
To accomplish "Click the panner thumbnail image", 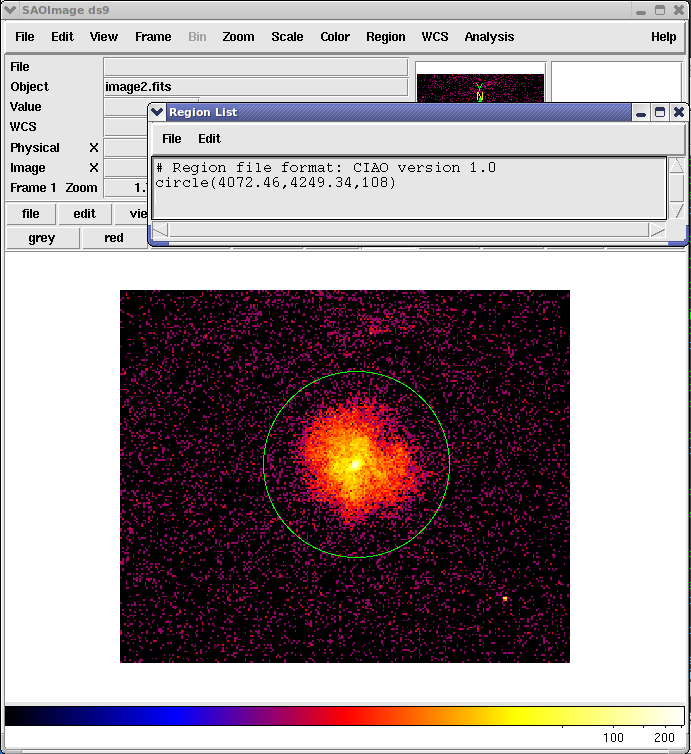I will (480, 88).
